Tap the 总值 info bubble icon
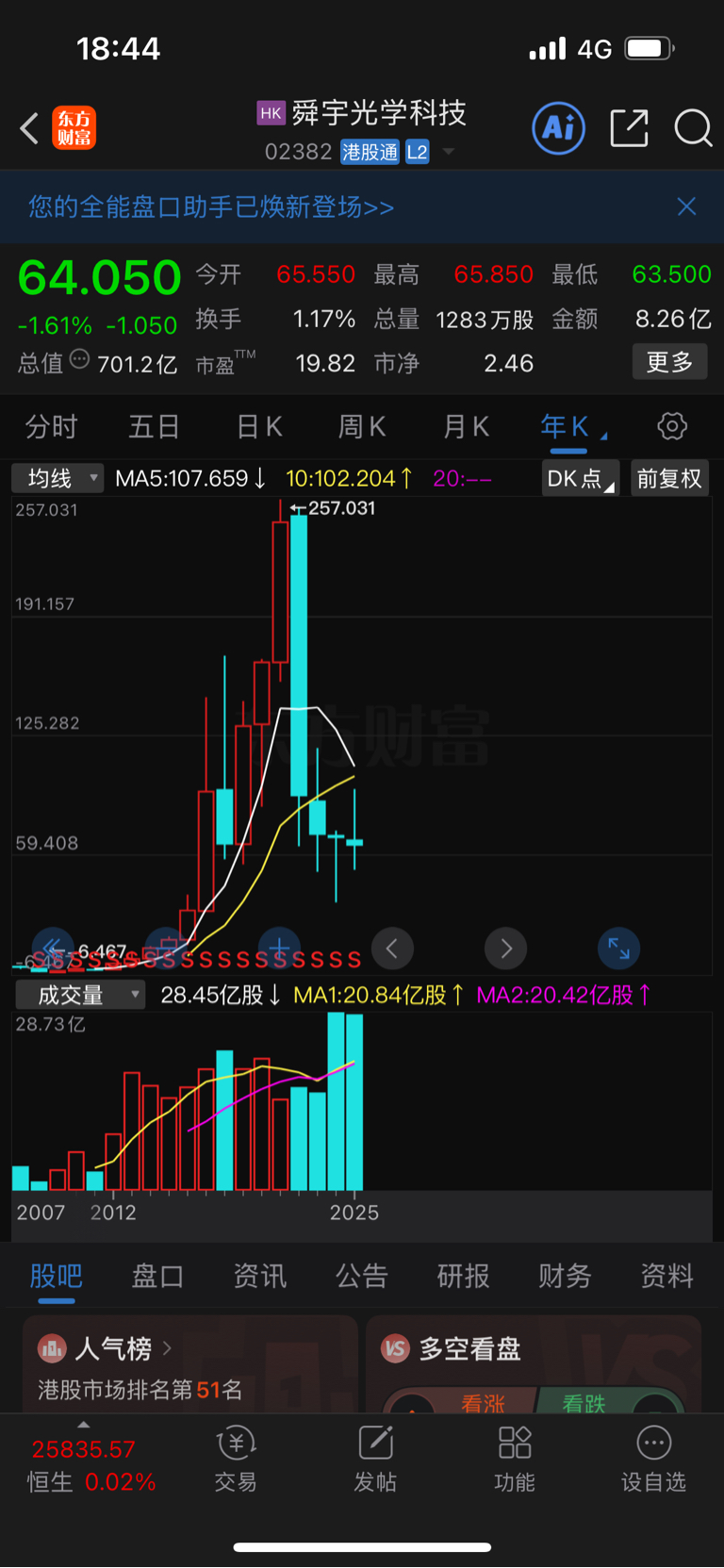Viewport: 724px width, 1568px height. [80, 359]
